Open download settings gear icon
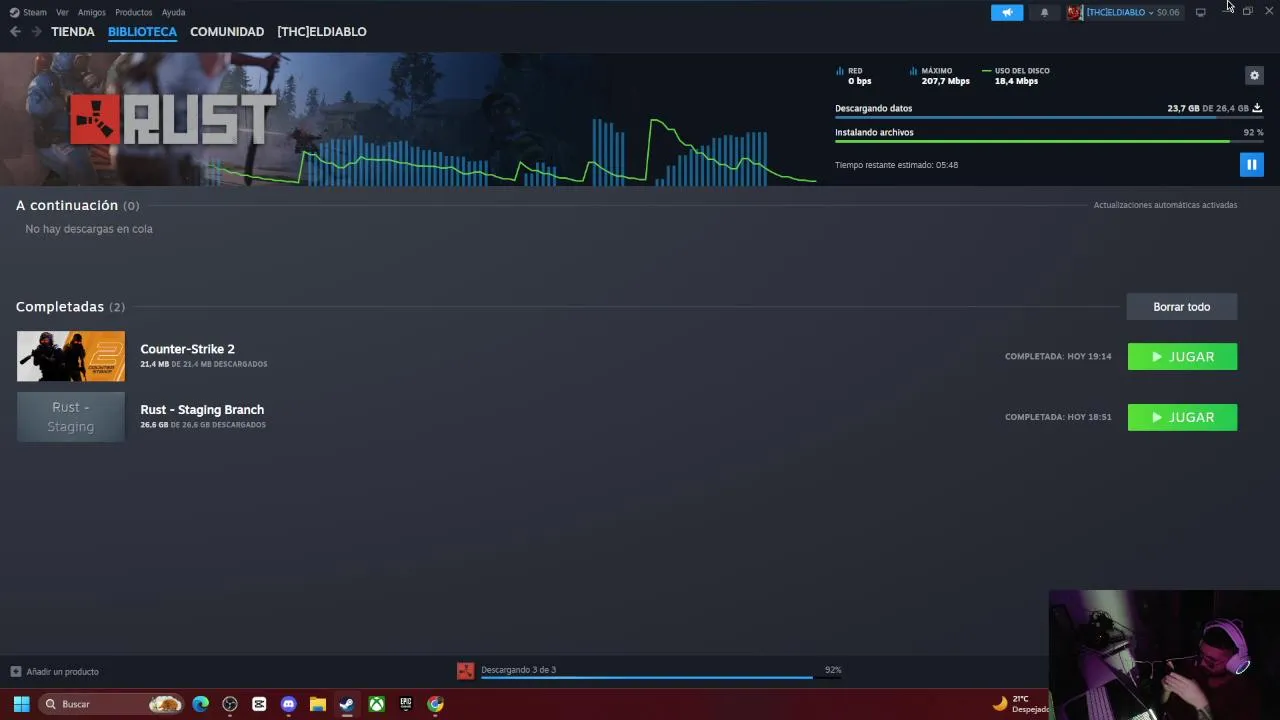Viewport: 1280px width, 720px height. tap(1254, 75)
